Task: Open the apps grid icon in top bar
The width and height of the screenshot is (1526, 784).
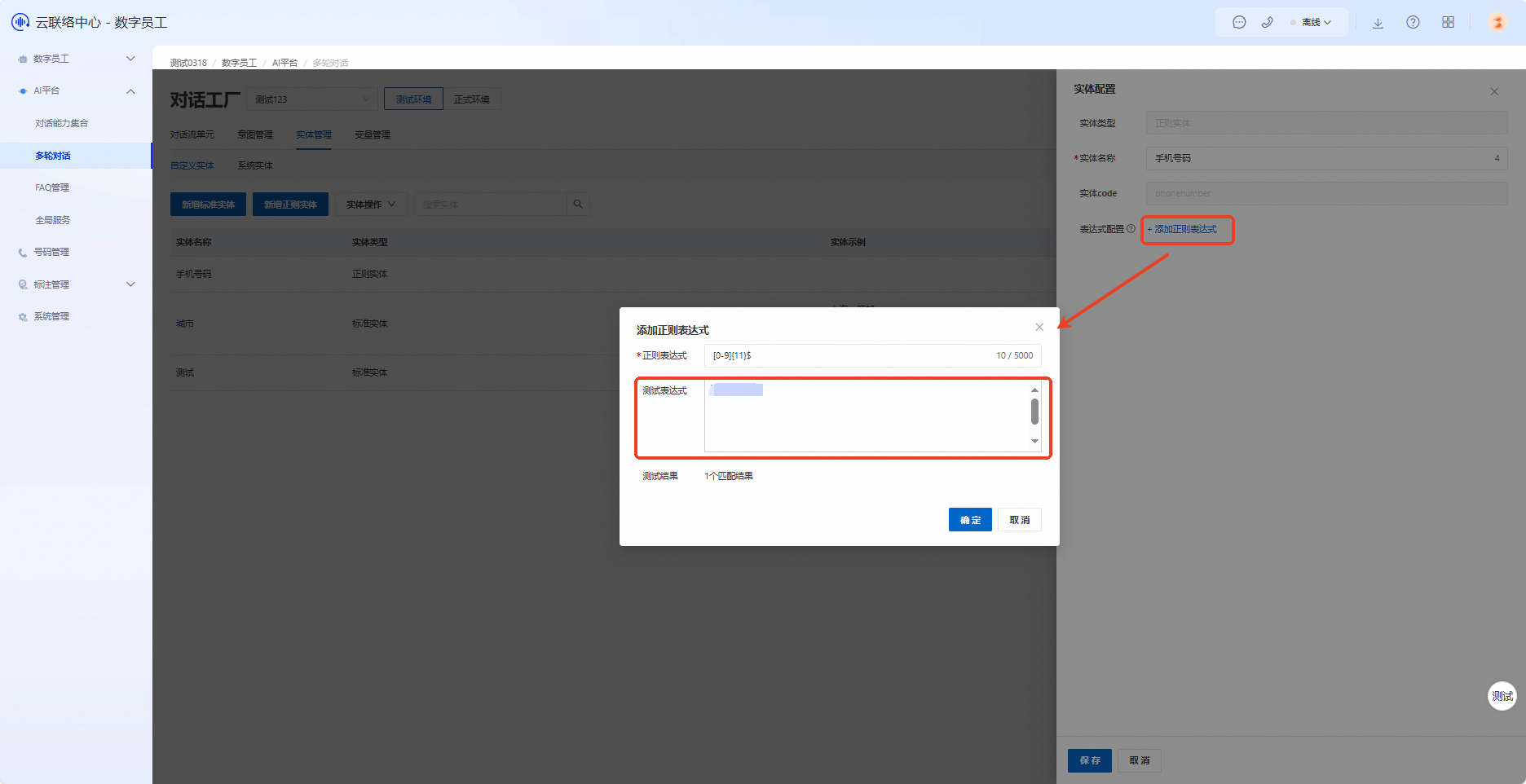Action: (1448, 23)
